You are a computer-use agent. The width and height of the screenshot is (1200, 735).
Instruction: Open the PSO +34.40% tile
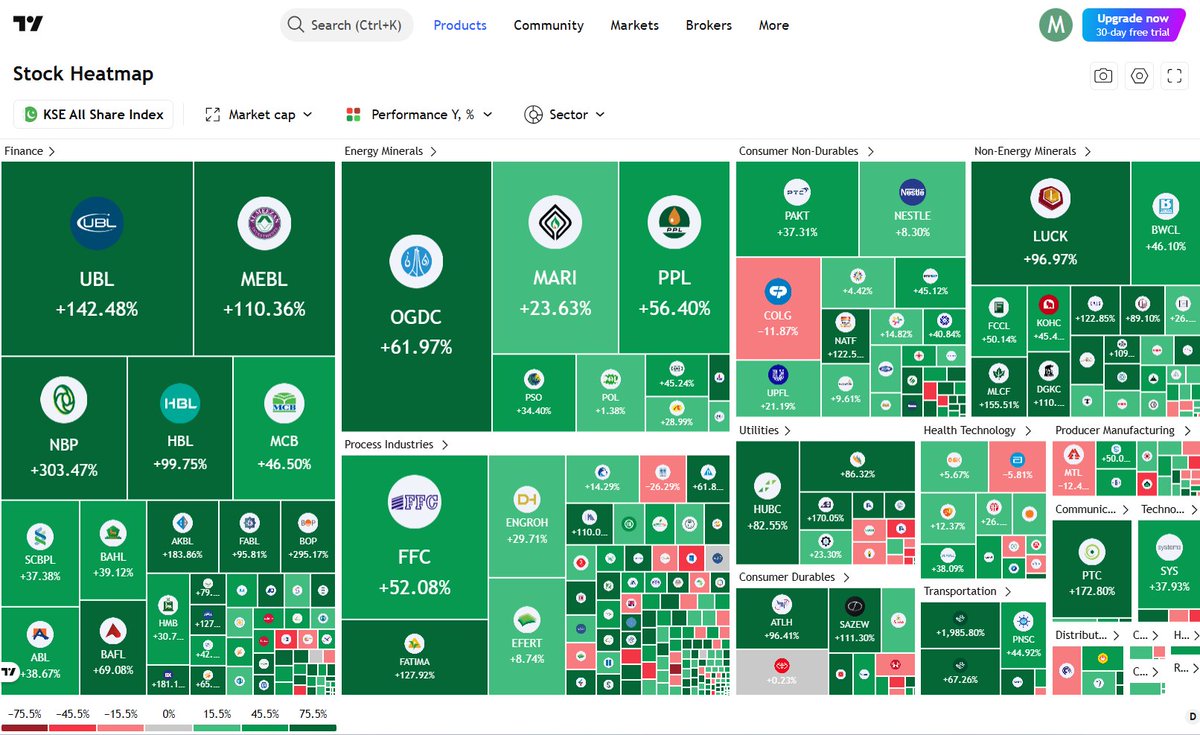coord(533,392)
